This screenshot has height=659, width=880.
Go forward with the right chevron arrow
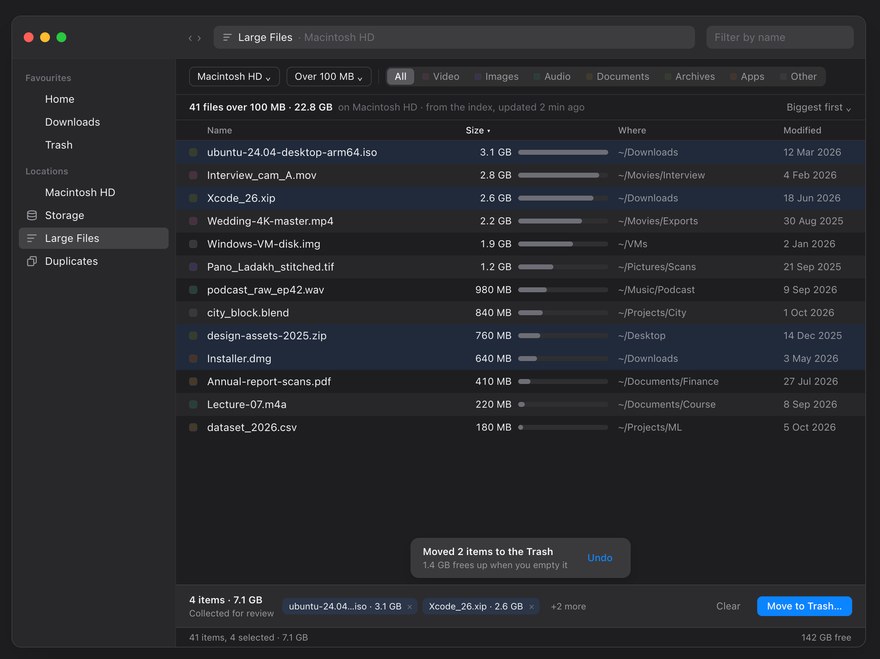click(199, 38)
